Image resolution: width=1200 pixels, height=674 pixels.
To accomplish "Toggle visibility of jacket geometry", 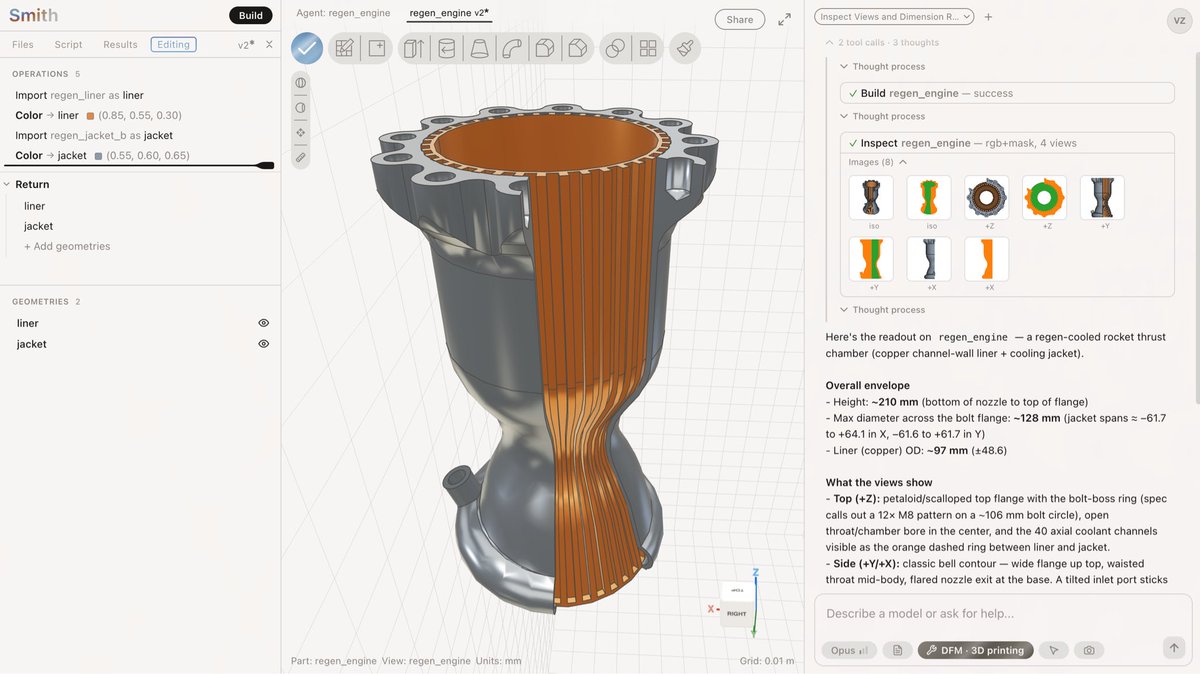I will (x=264, y=344).
